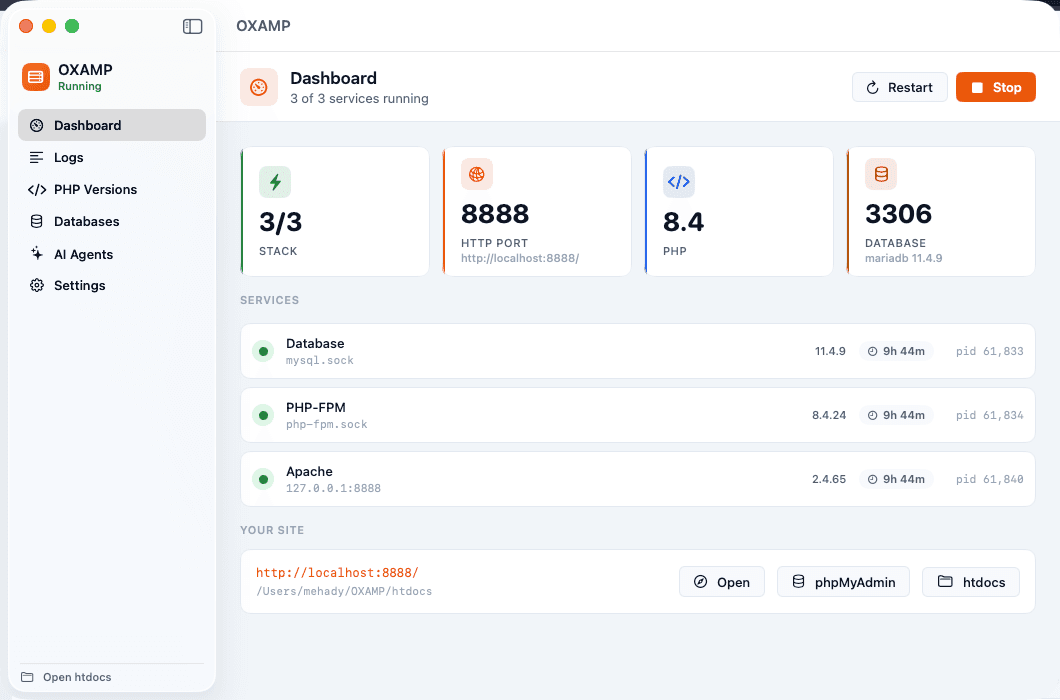Viewport: 1060px width, 700px height.
Task: Click the Settings gear icon
Action: (37, 285)
